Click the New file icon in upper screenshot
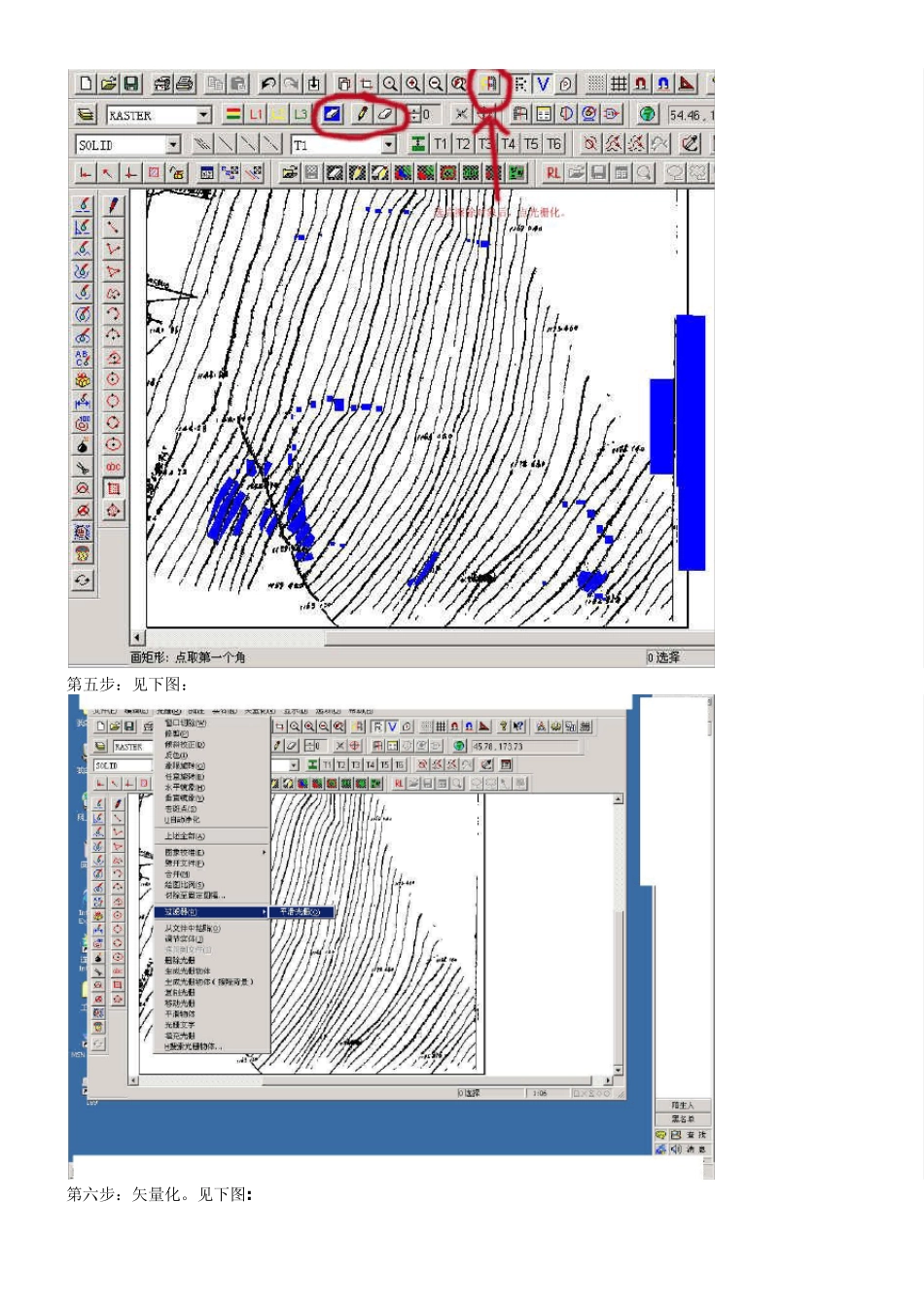The width and height of the screenshot is (924, 1307). tap(87, 84)
